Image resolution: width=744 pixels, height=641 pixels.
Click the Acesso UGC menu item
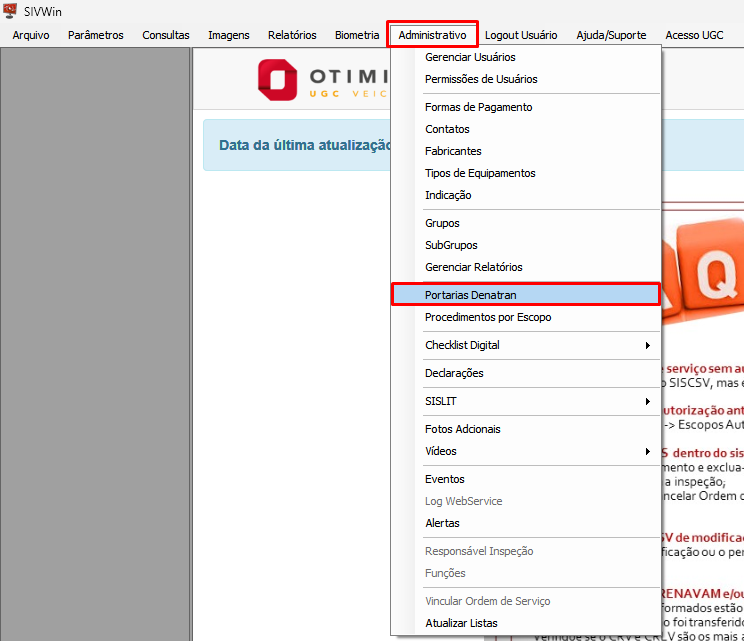tap(694, 35)
